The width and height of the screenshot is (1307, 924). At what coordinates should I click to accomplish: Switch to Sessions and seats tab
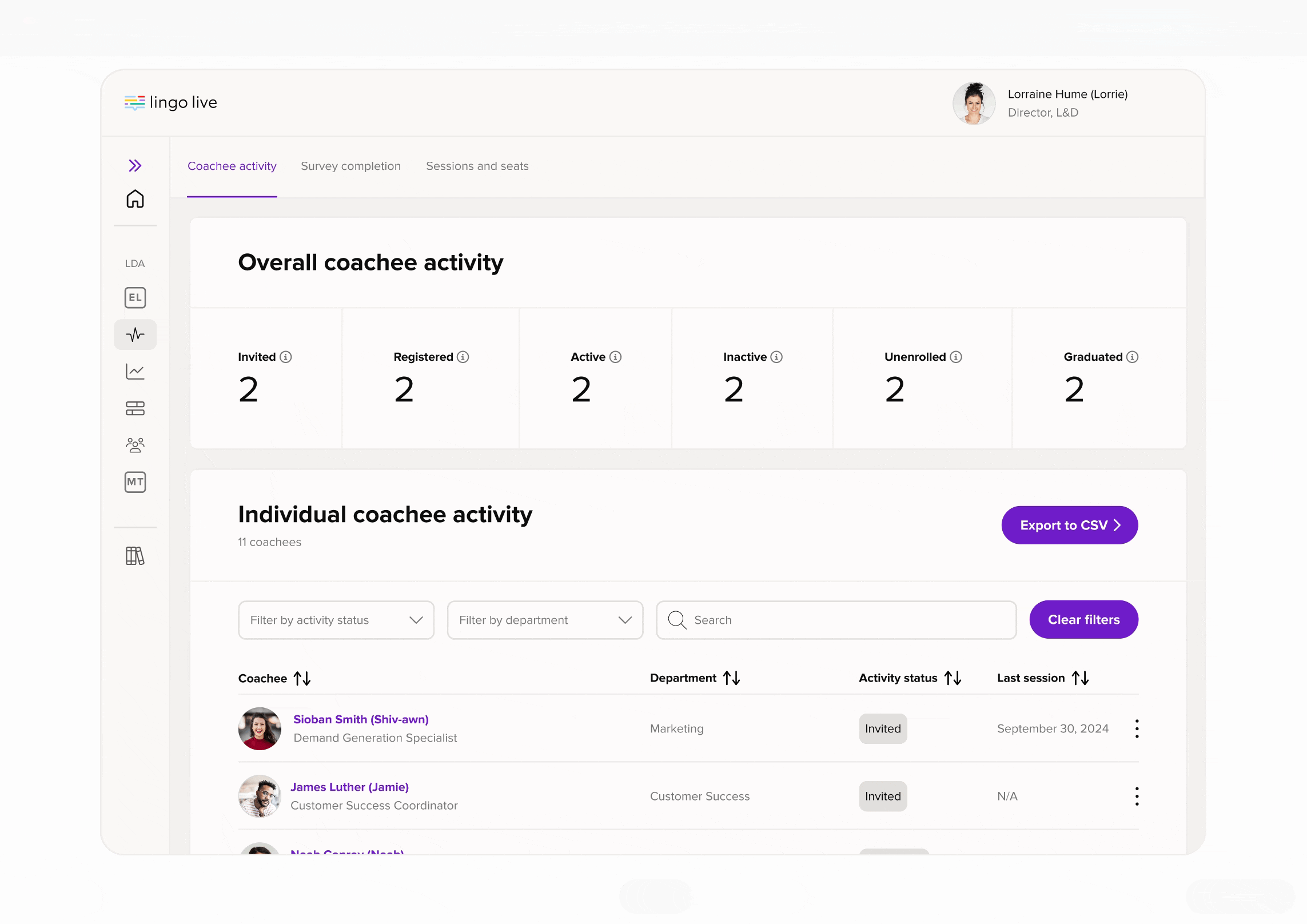(x=477, y=166)
